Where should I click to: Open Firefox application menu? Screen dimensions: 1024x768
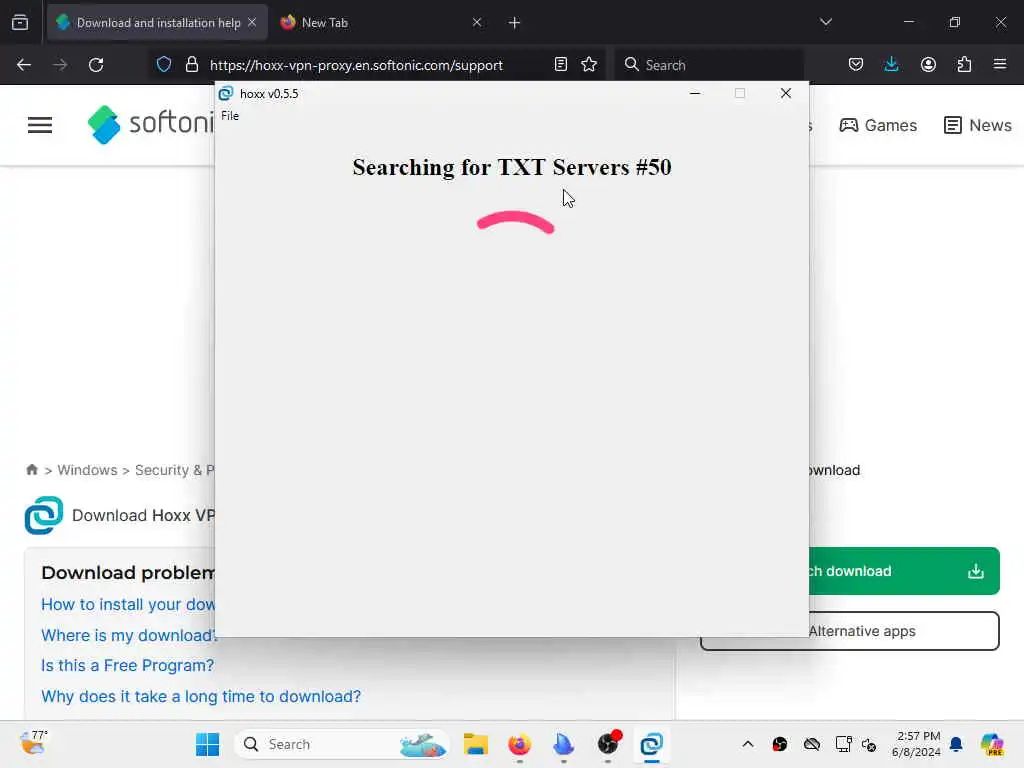[1000, 65]
